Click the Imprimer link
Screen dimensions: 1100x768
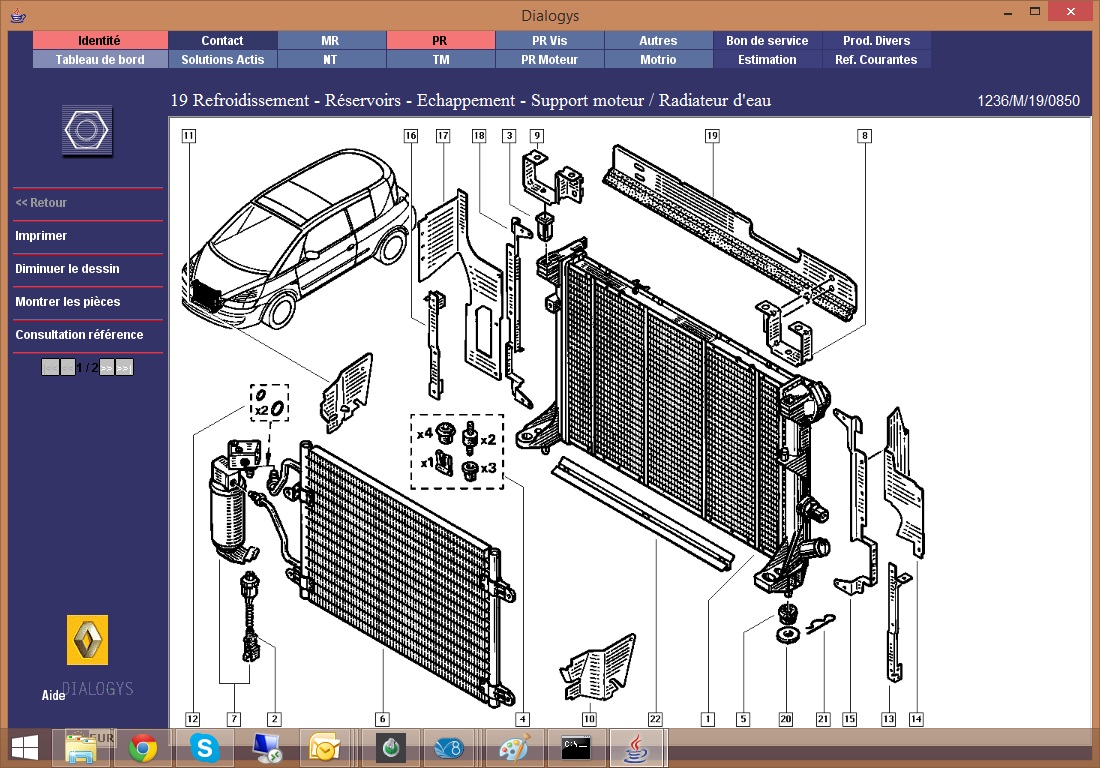point(41,236)
